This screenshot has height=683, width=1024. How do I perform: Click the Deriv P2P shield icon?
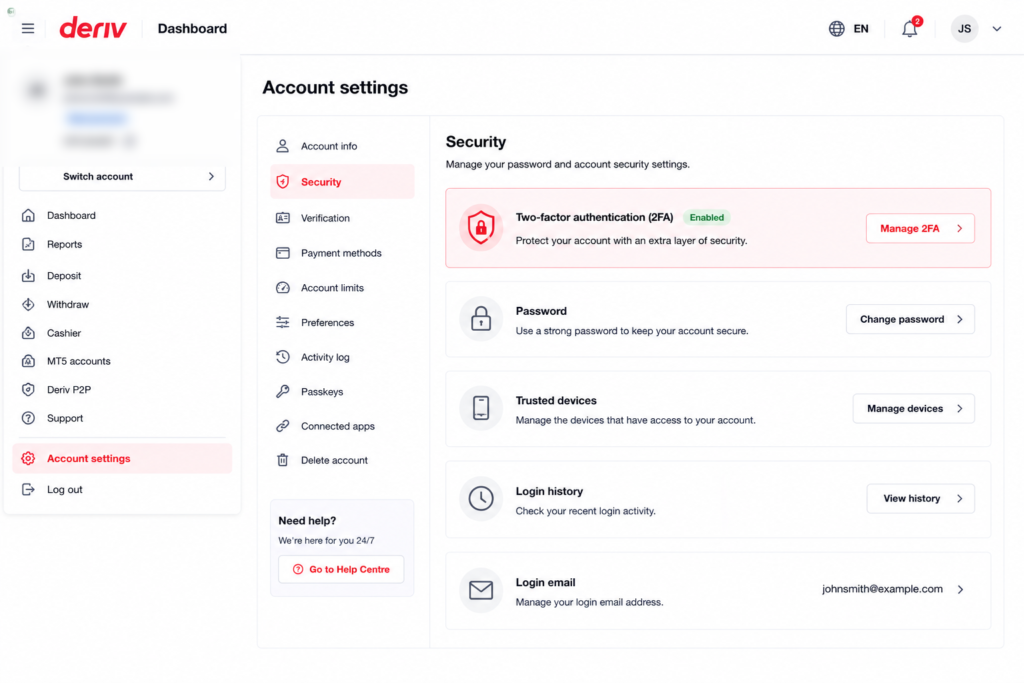pyautogui.click(x=28, y=390)
